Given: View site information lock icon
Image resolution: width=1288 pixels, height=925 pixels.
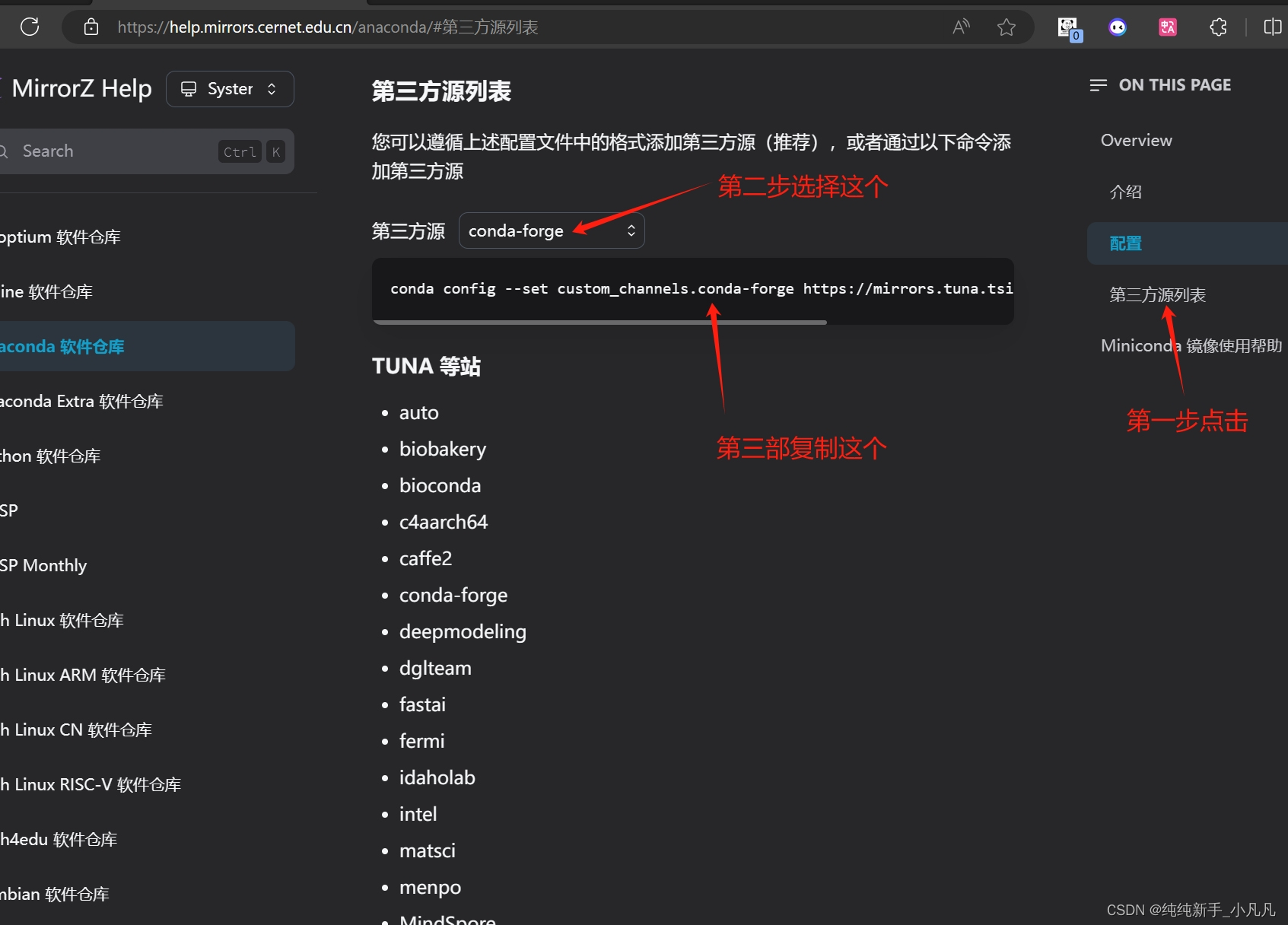Looking at the screenshot, I should pos(91,27).
